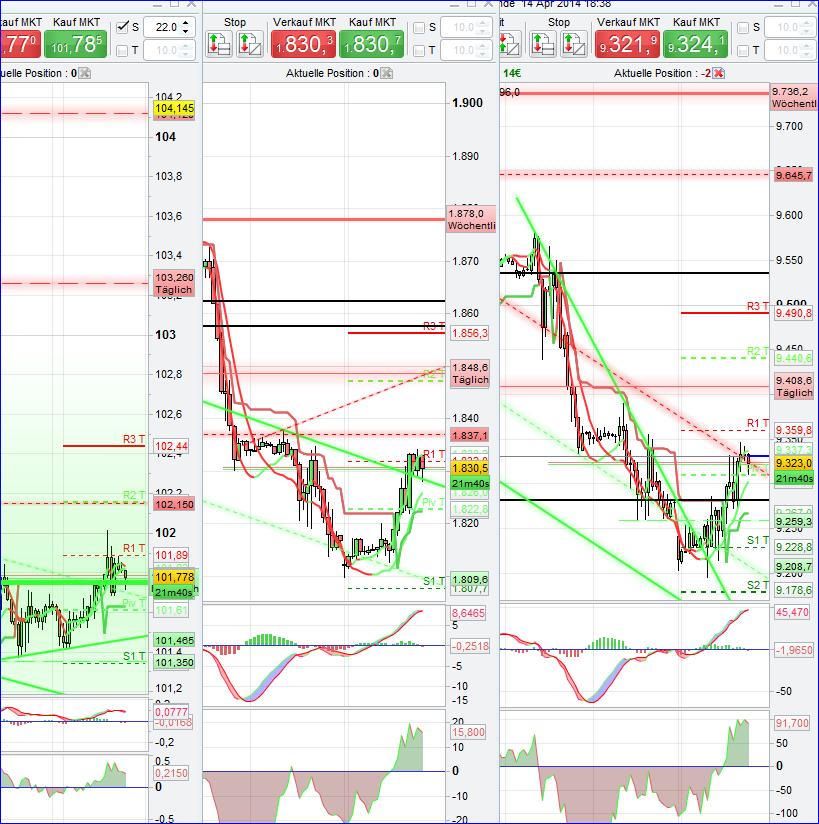Increase the 22.0 stop value with up arrow
Image resolution: width=819 pixels, height=824 pixels.
pyautogui.click(x=186, y=22)
